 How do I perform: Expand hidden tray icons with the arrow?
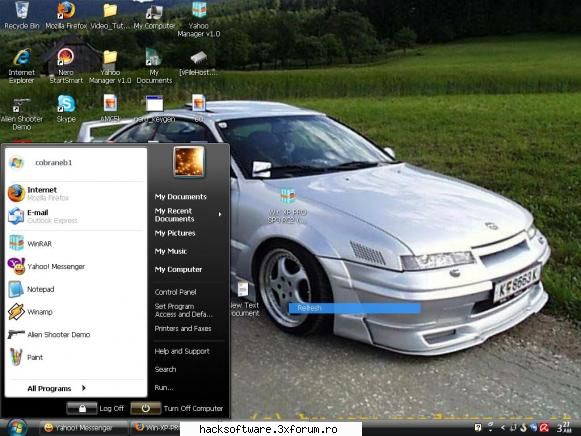click(x=502, y=427)
